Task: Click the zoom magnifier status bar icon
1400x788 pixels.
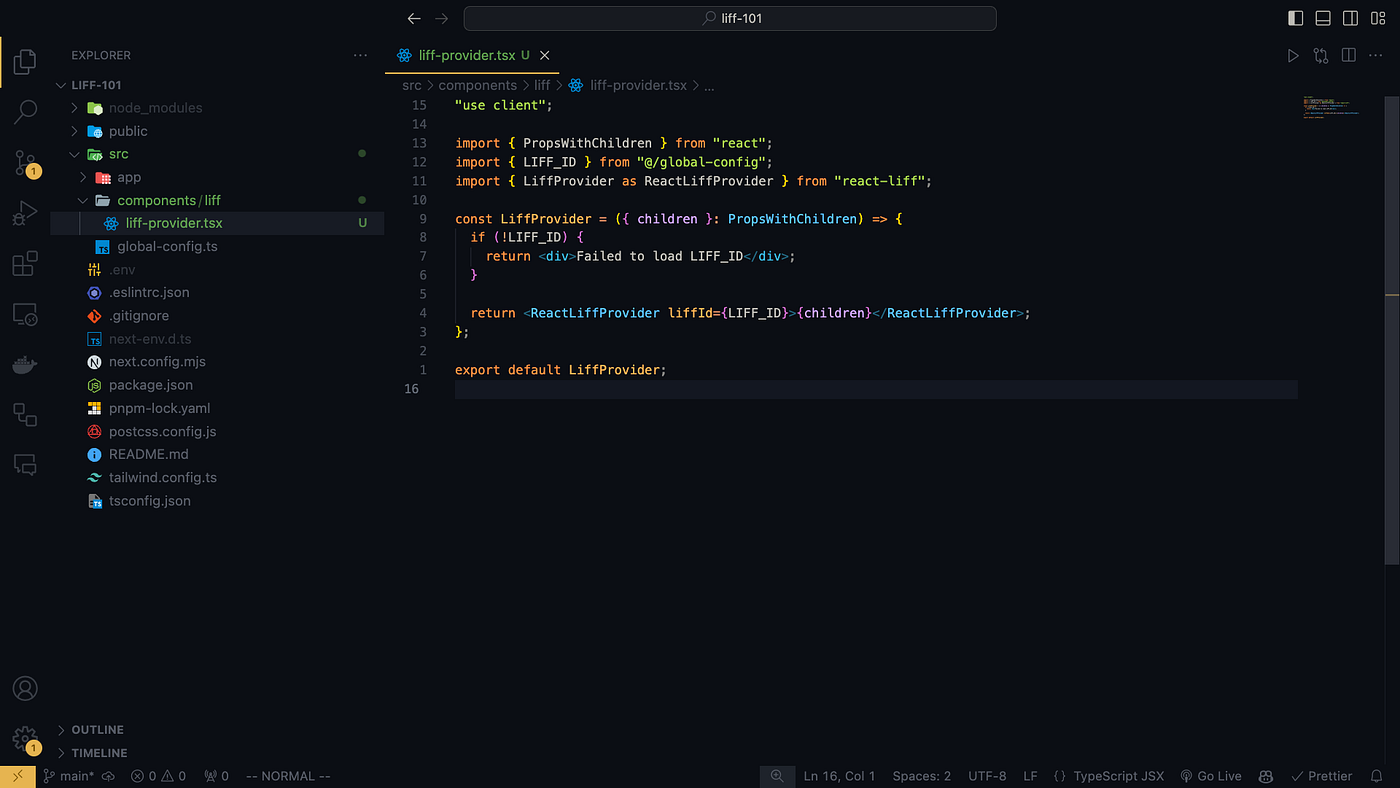Action: tap(777, 776)
